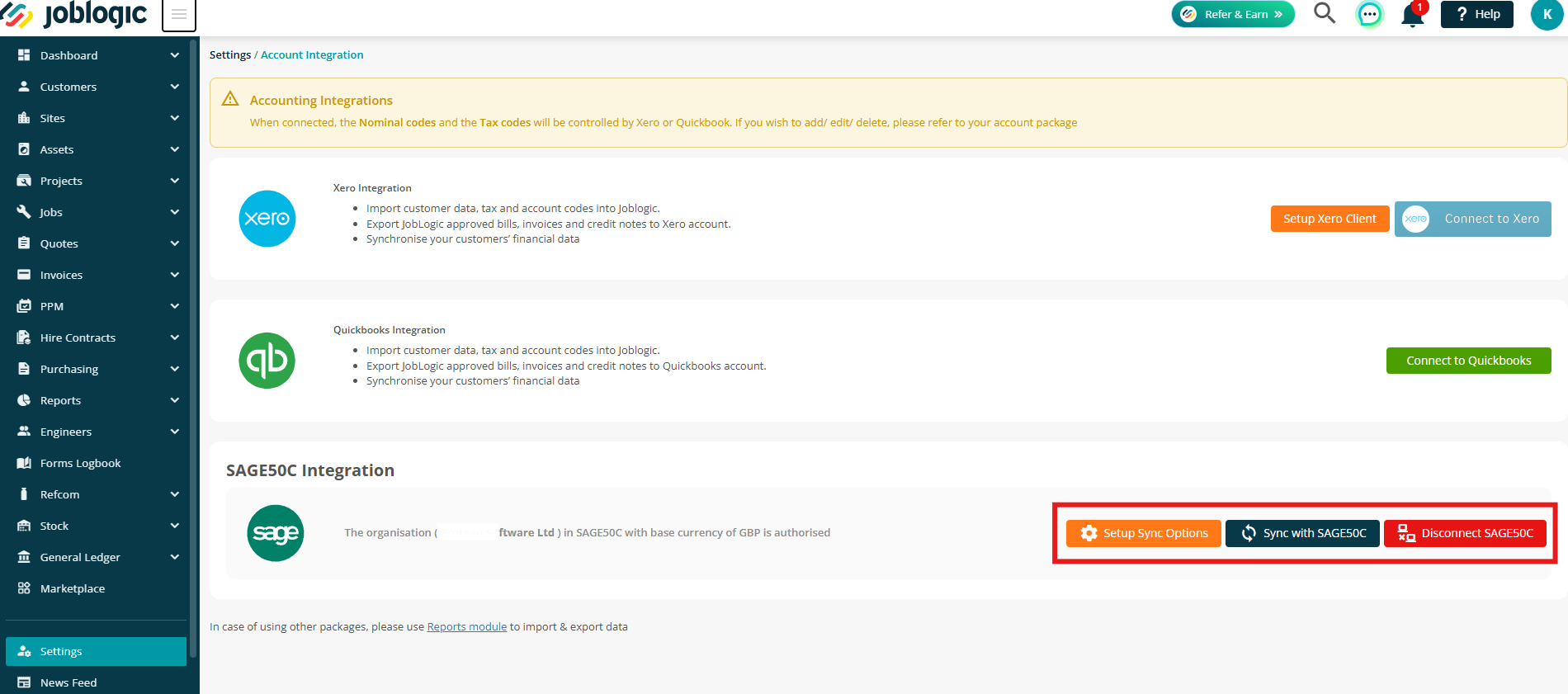Open Quotes menu item
The width and height of the screenshot is (1568, 694).
pyautogui.click(x=96, y=243)
